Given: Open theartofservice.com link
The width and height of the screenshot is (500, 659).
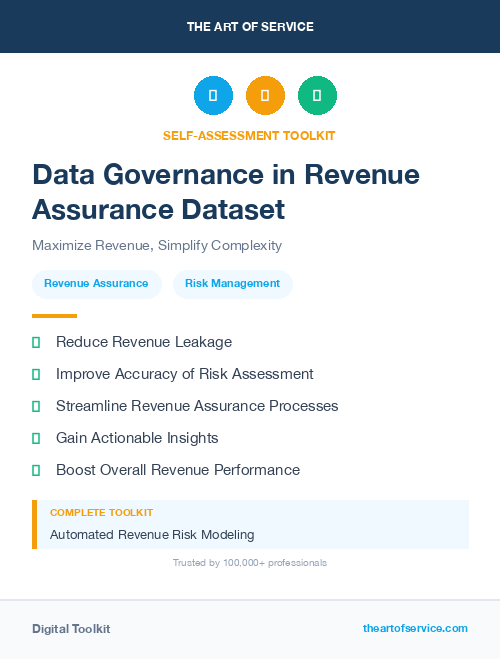Looking at the screenshot, I should pyautogui.click(x=415, y=628).
